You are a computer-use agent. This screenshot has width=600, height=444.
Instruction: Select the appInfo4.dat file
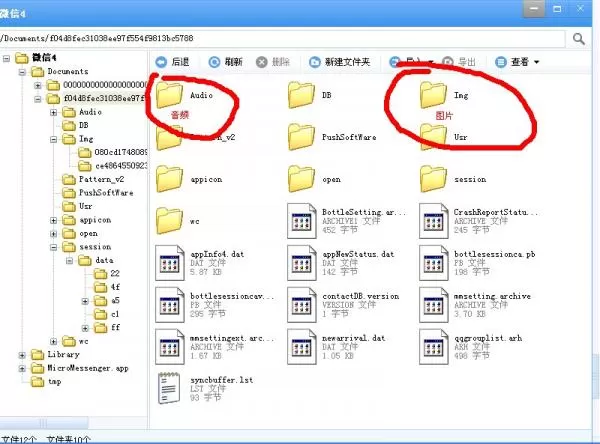[199, 263]
